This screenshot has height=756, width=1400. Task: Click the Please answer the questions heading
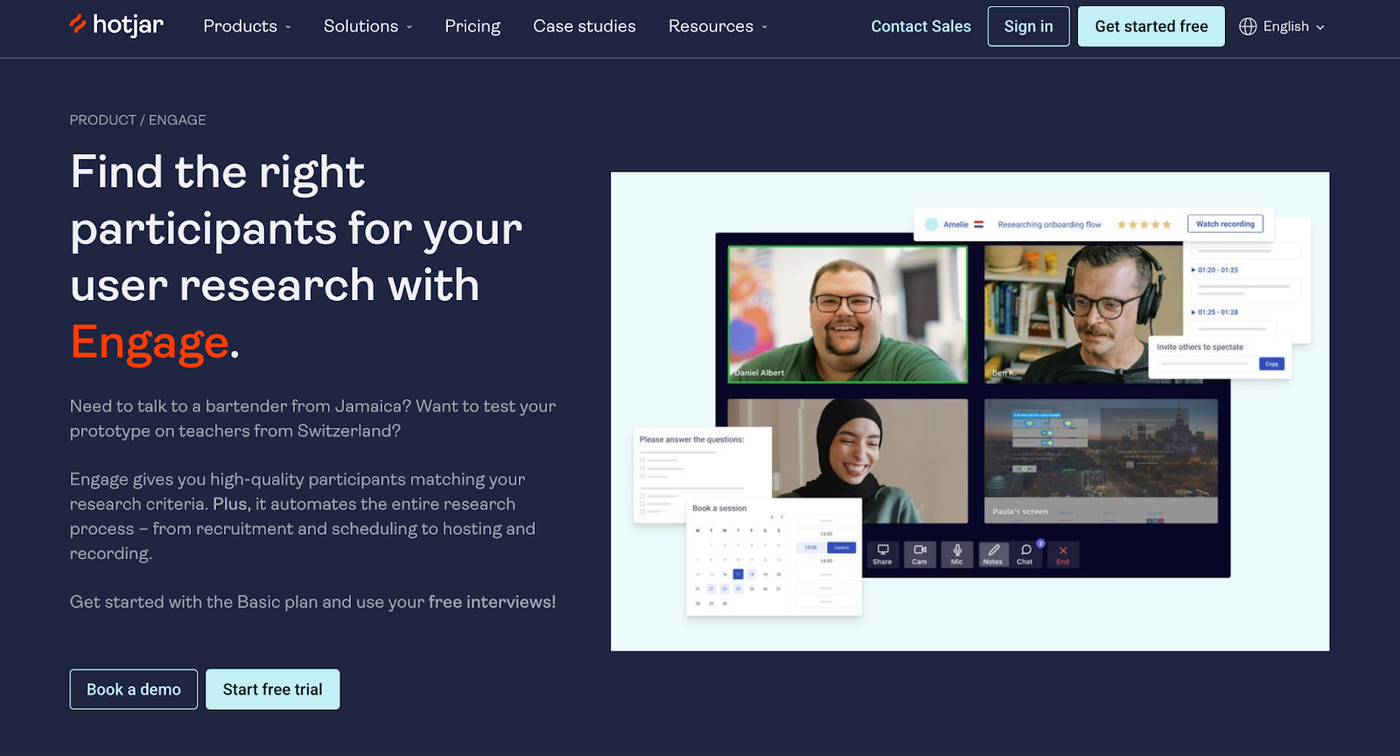[691, 439]
